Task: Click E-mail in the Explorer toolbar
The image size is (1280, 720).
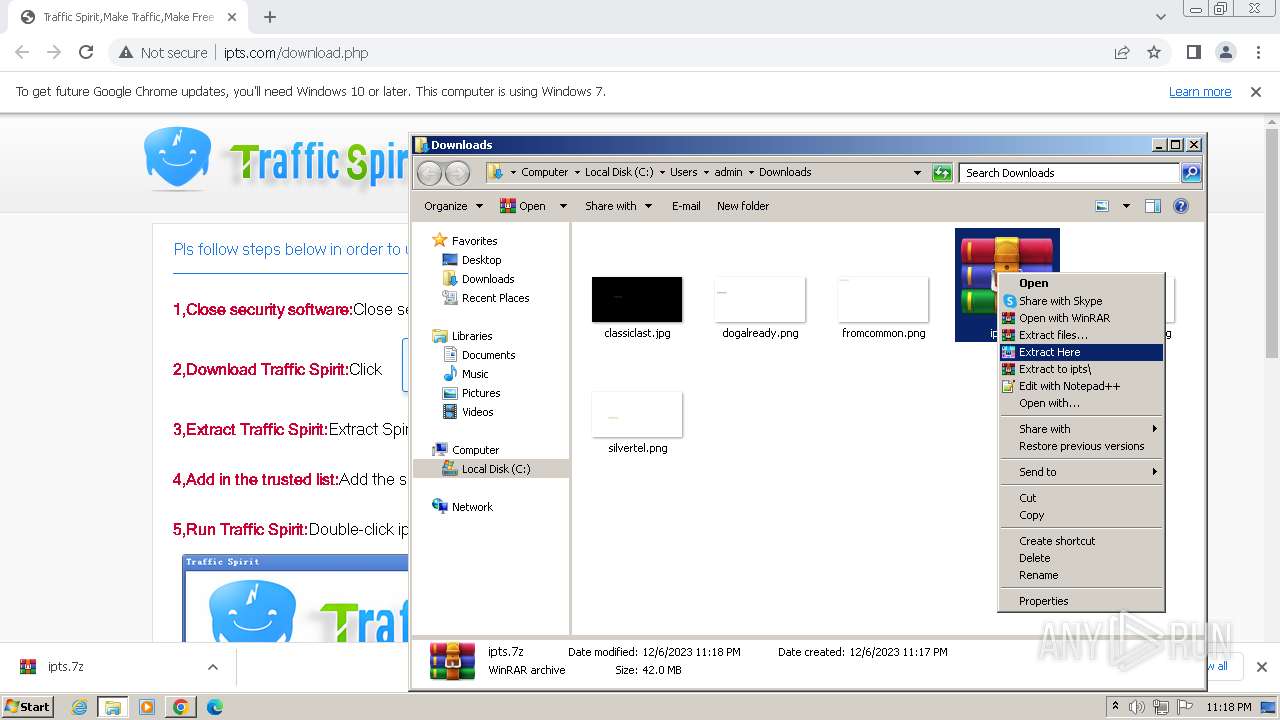Action: (686, 206)
